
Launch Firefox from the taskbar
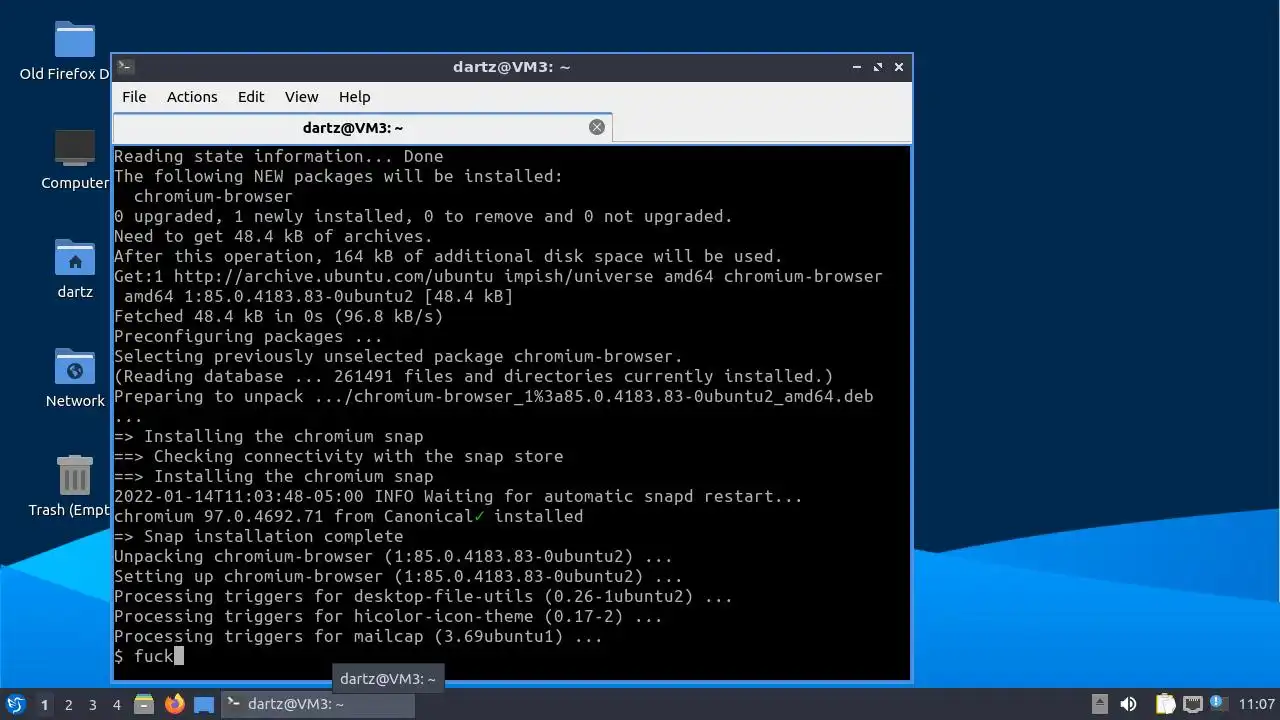point(175,704)
